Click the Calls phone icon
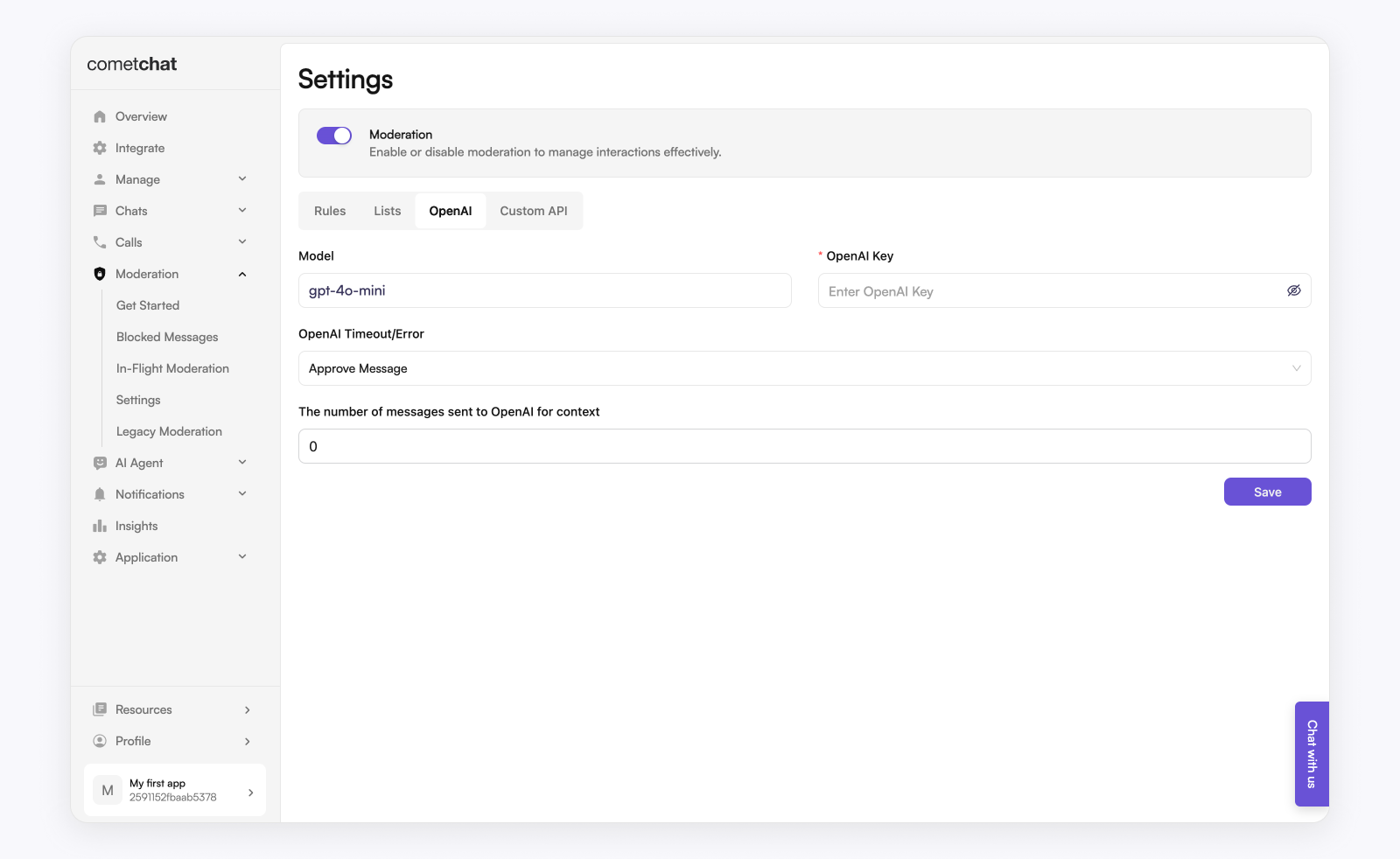 click(x=100, y=242)
